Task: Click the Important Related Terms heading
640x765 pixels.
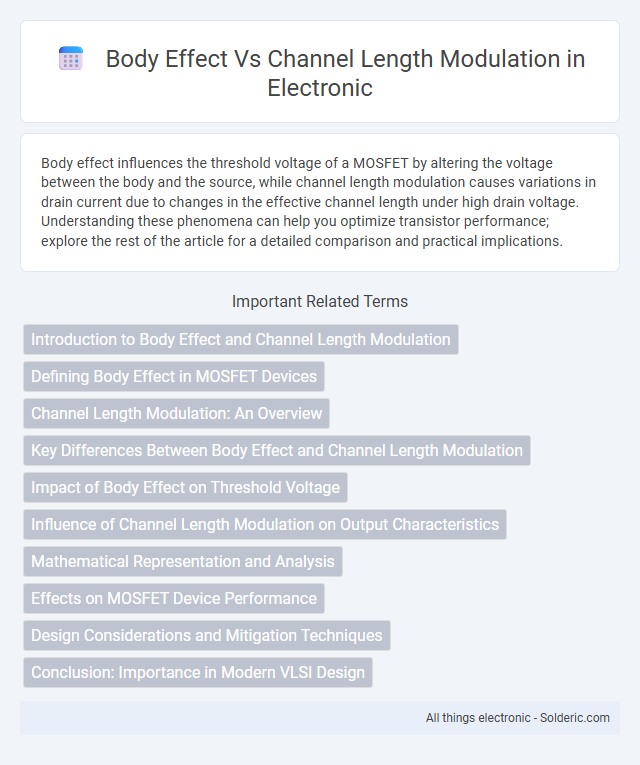Action: [x=320, y=302]
